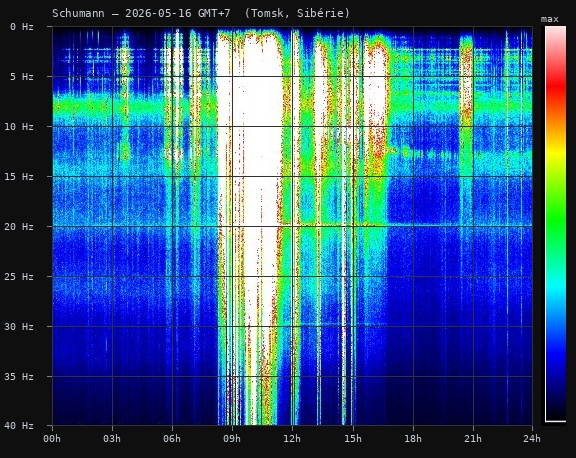Viewport: 576px width, 458px height.
Task: Click the '30 Hz' frequency axis label
Action: 19,327
